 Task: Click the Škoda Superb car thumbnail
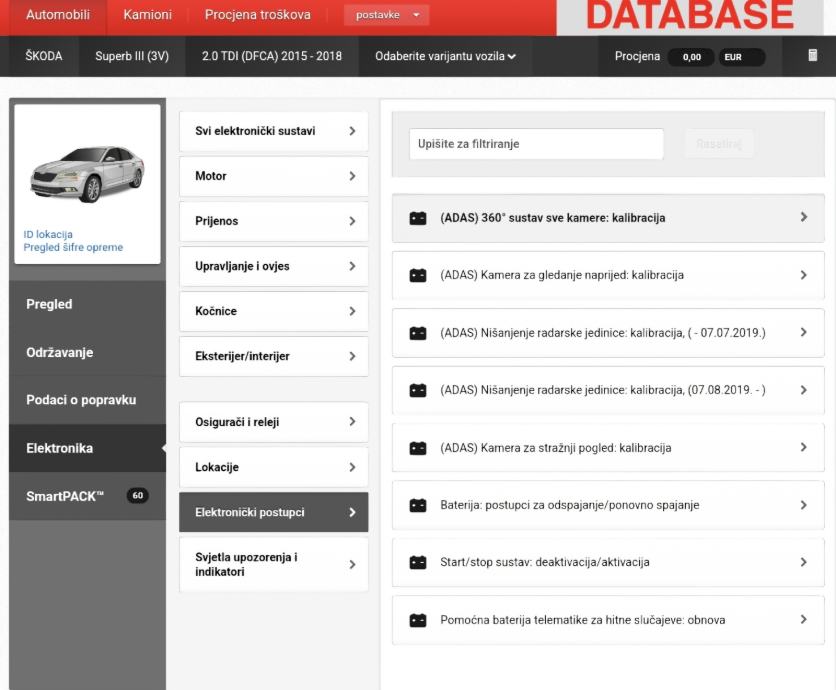click(x=87, y=174)
